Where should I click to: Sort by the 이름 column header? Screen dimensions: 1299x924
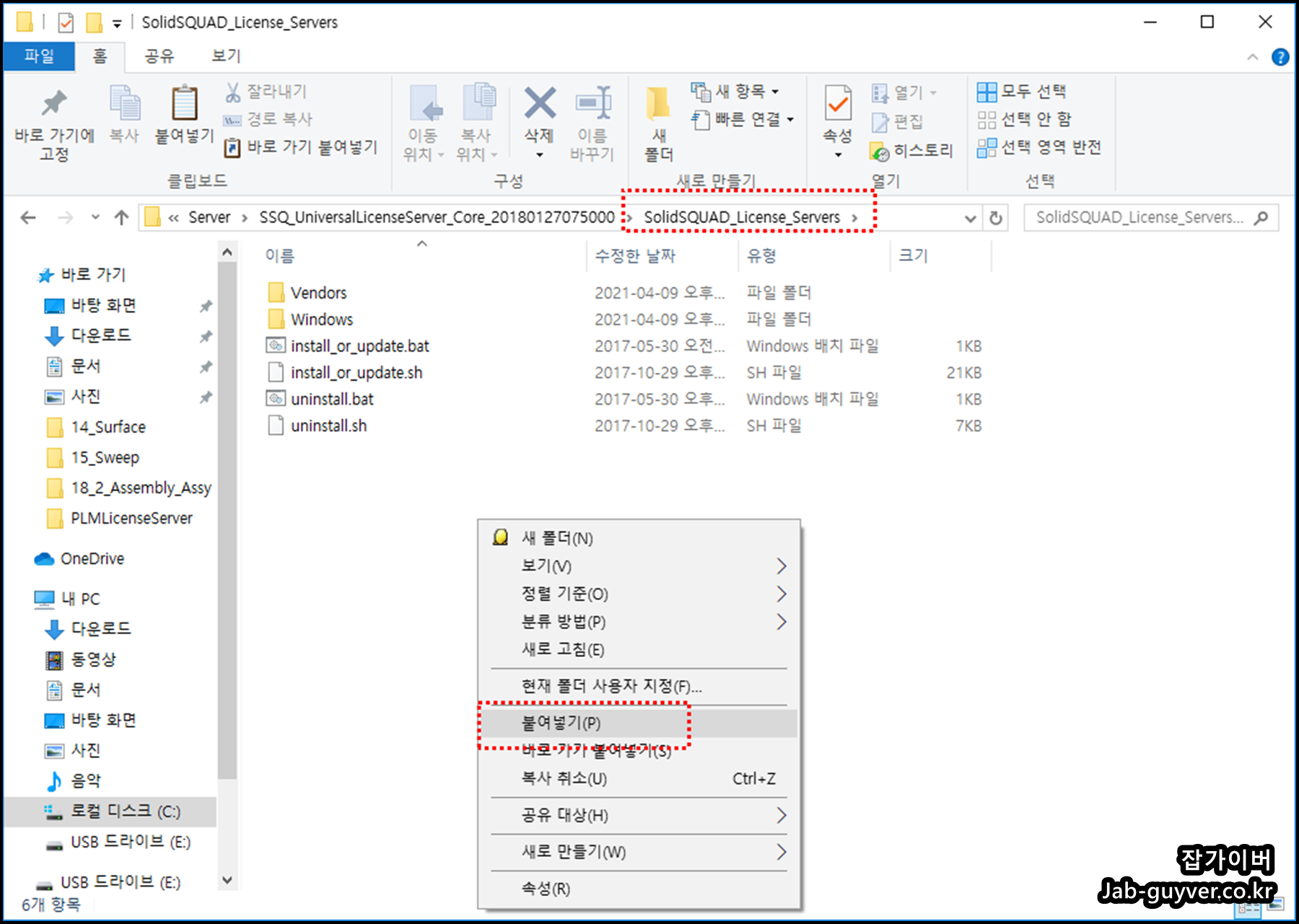(280, 255)
